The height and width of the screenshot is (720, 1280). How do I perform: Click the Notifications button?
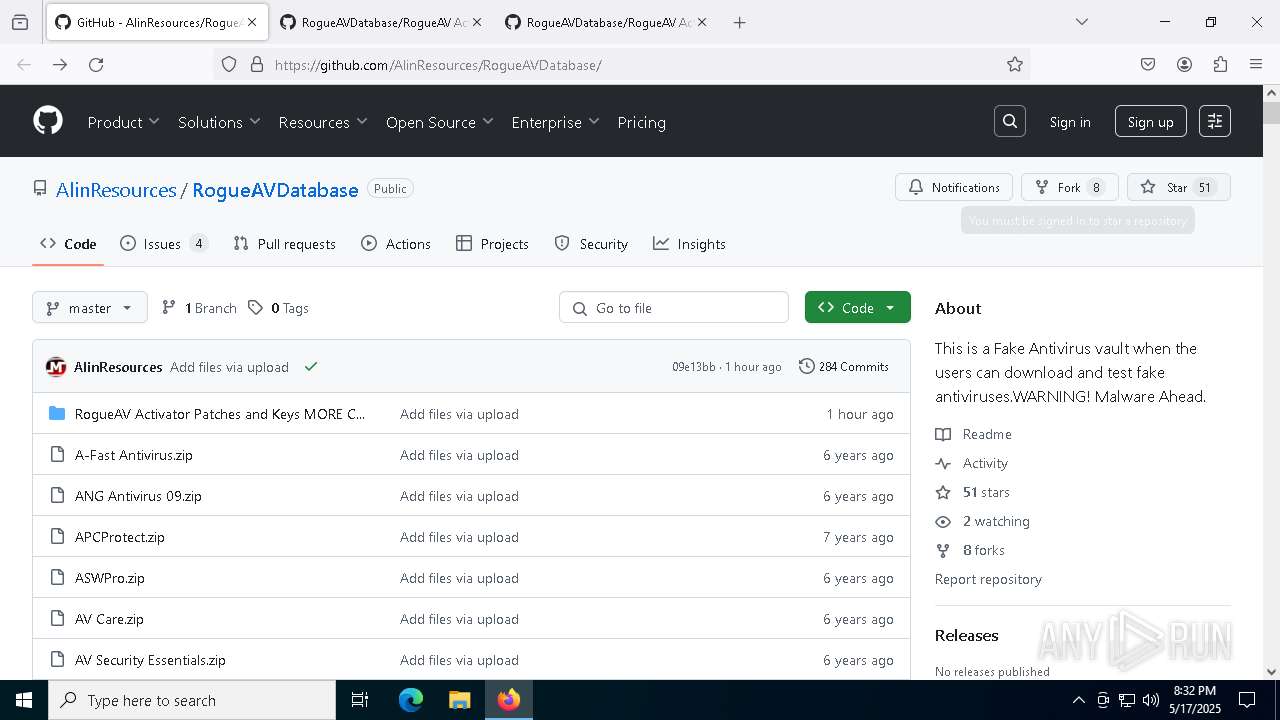click(x=954, y=187)
